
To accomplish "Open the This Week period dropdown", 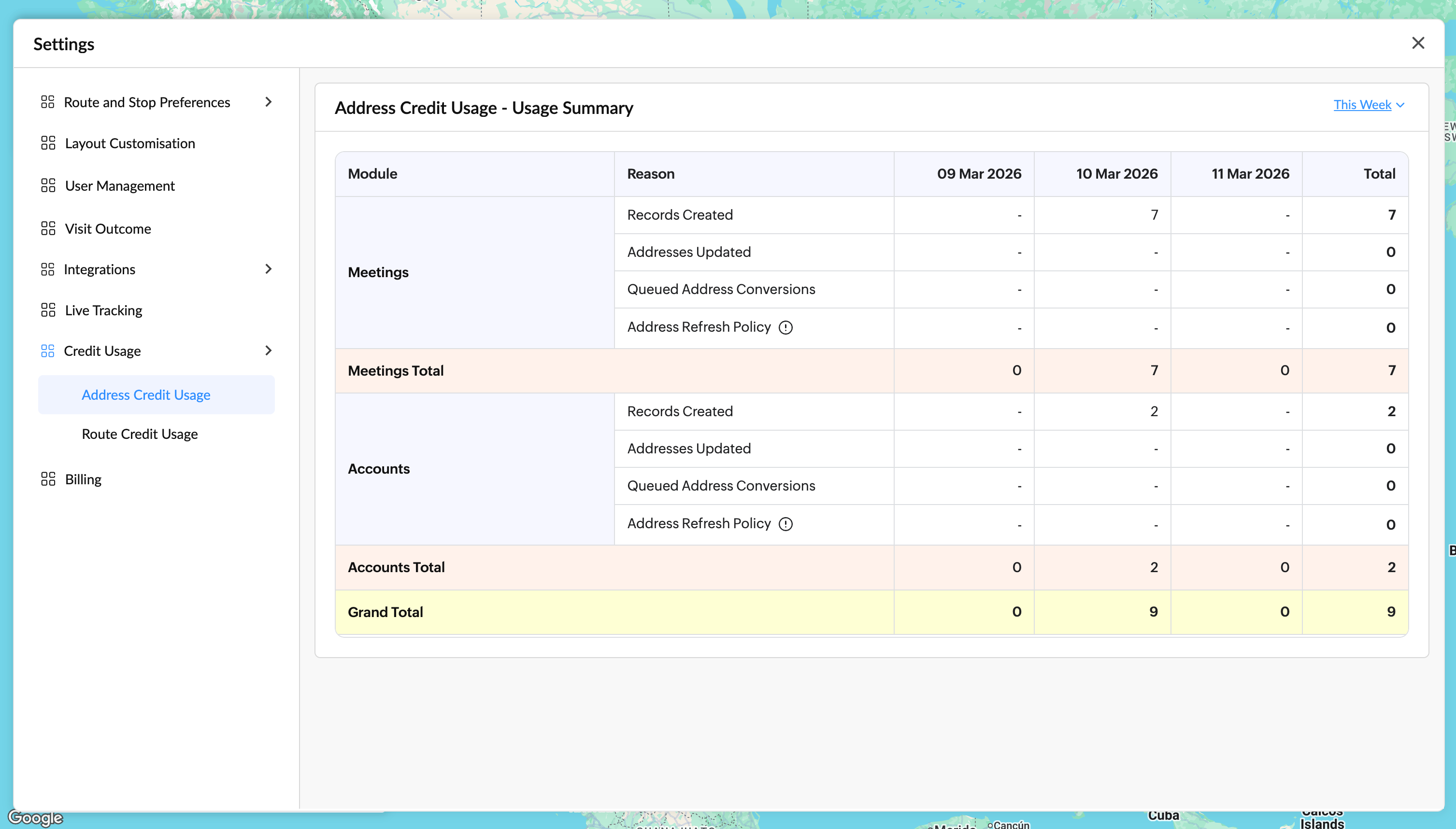I will click(1368, 105).
